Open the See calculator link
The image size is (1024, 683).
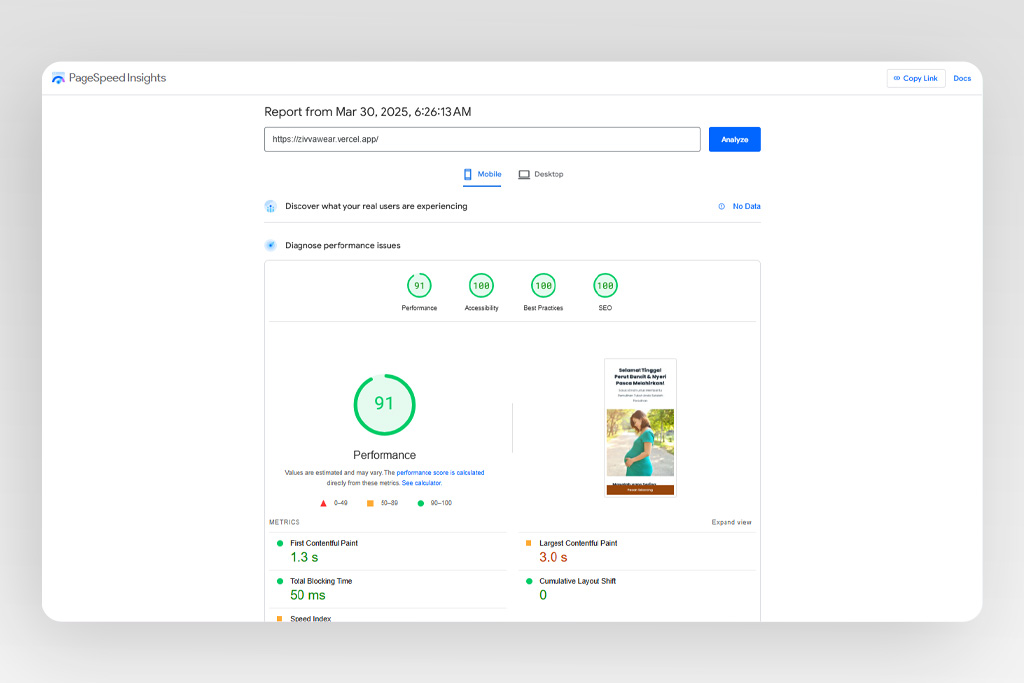421,483
